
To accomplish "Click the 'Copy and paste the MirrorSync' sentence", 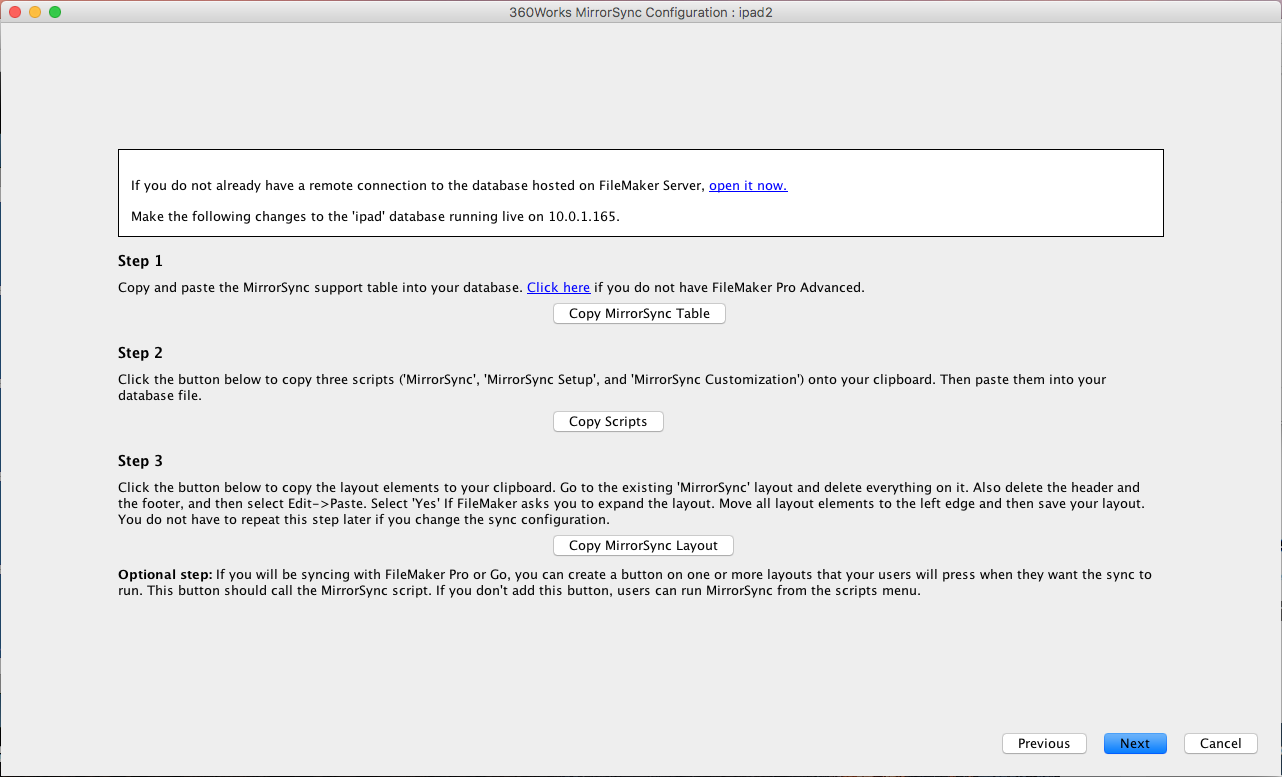I will click(x=321, y=288).
